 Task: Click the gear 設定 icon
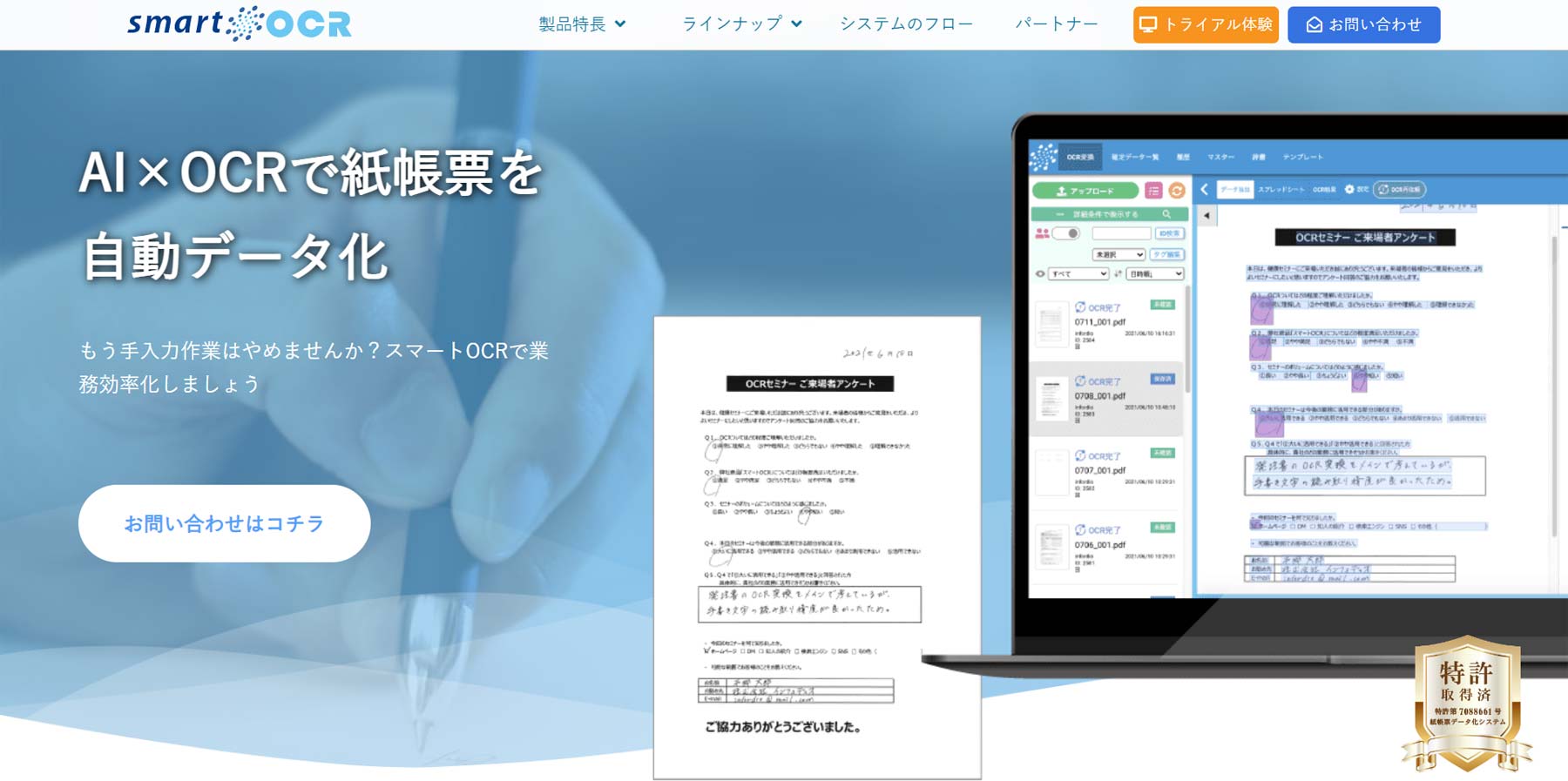coord(1350,189)
